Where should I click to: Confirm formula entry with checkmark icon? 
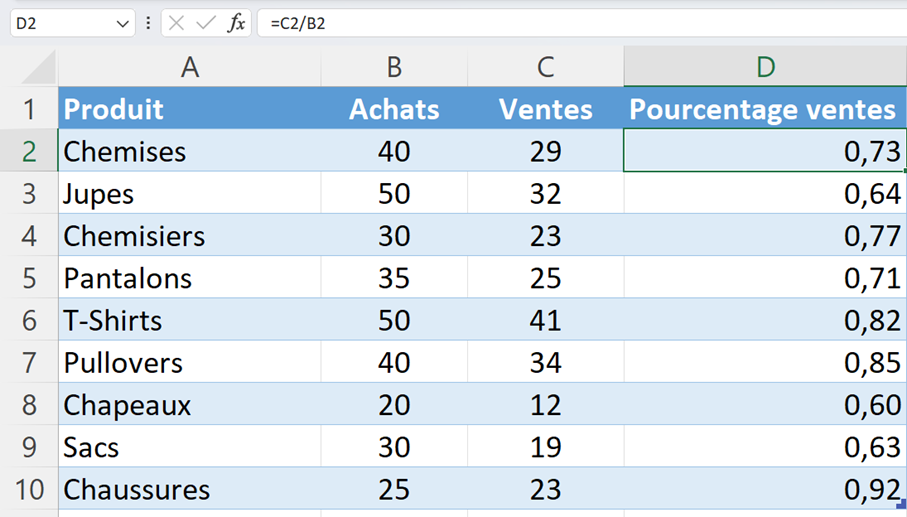coord(205,23)
